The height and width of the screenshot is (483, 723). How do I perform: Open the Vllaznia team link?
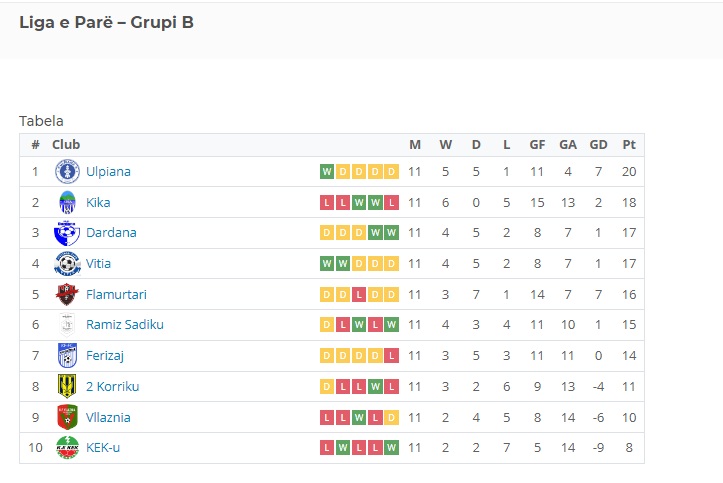(108, 417)
